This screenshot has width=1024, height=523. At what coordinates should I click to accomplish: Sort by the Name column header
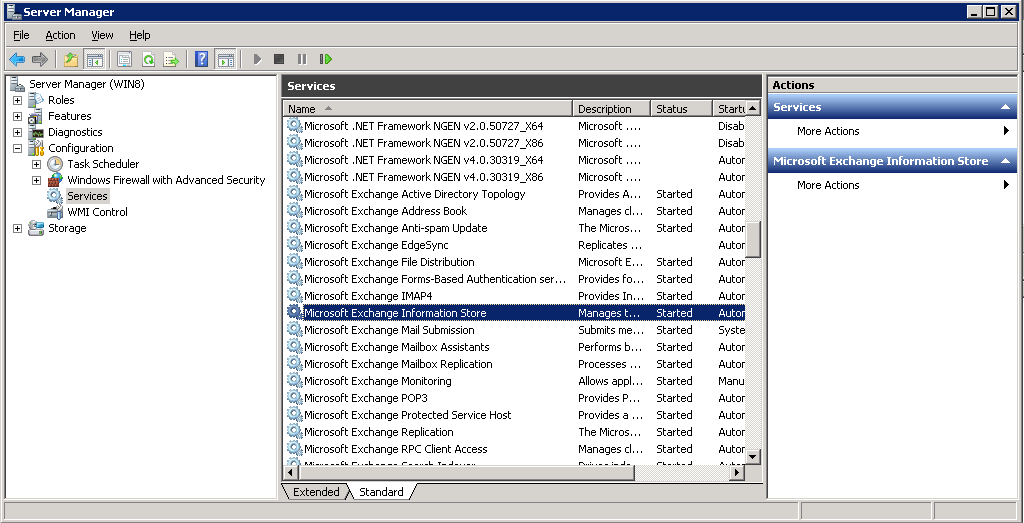(428, 109)
